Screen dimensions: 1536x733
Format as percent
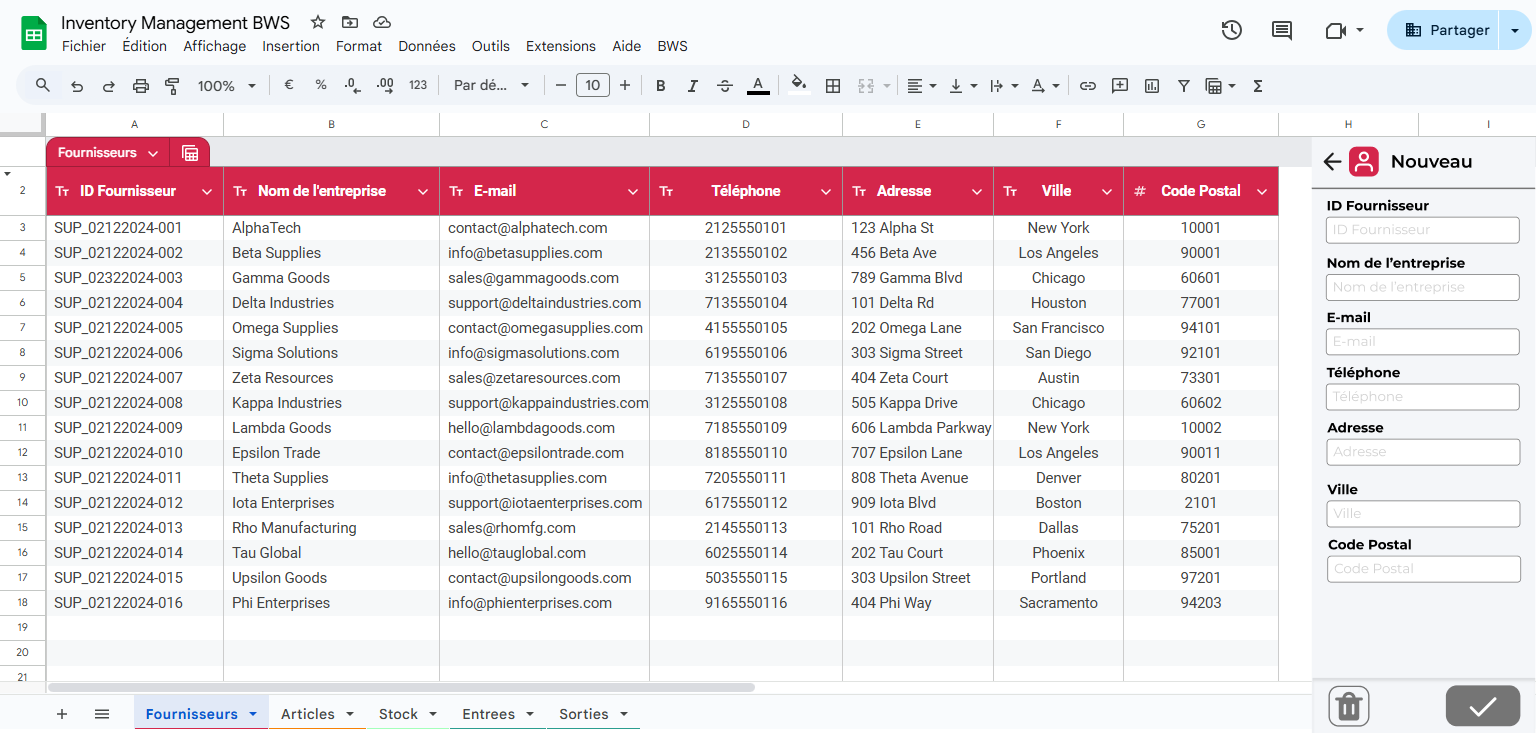point(321,86)
